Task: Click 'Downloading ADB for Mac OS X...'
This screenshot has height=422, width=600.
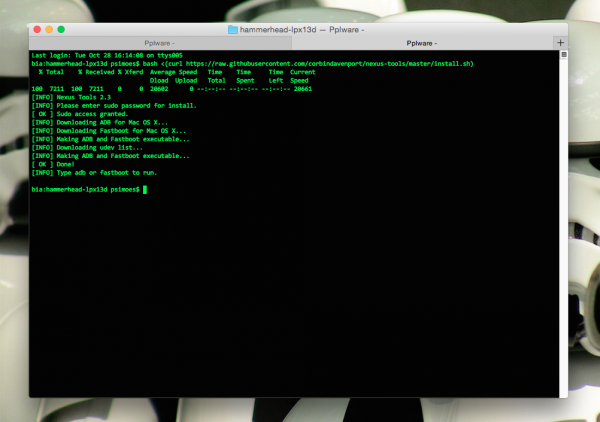Action: tap(112, 123)
